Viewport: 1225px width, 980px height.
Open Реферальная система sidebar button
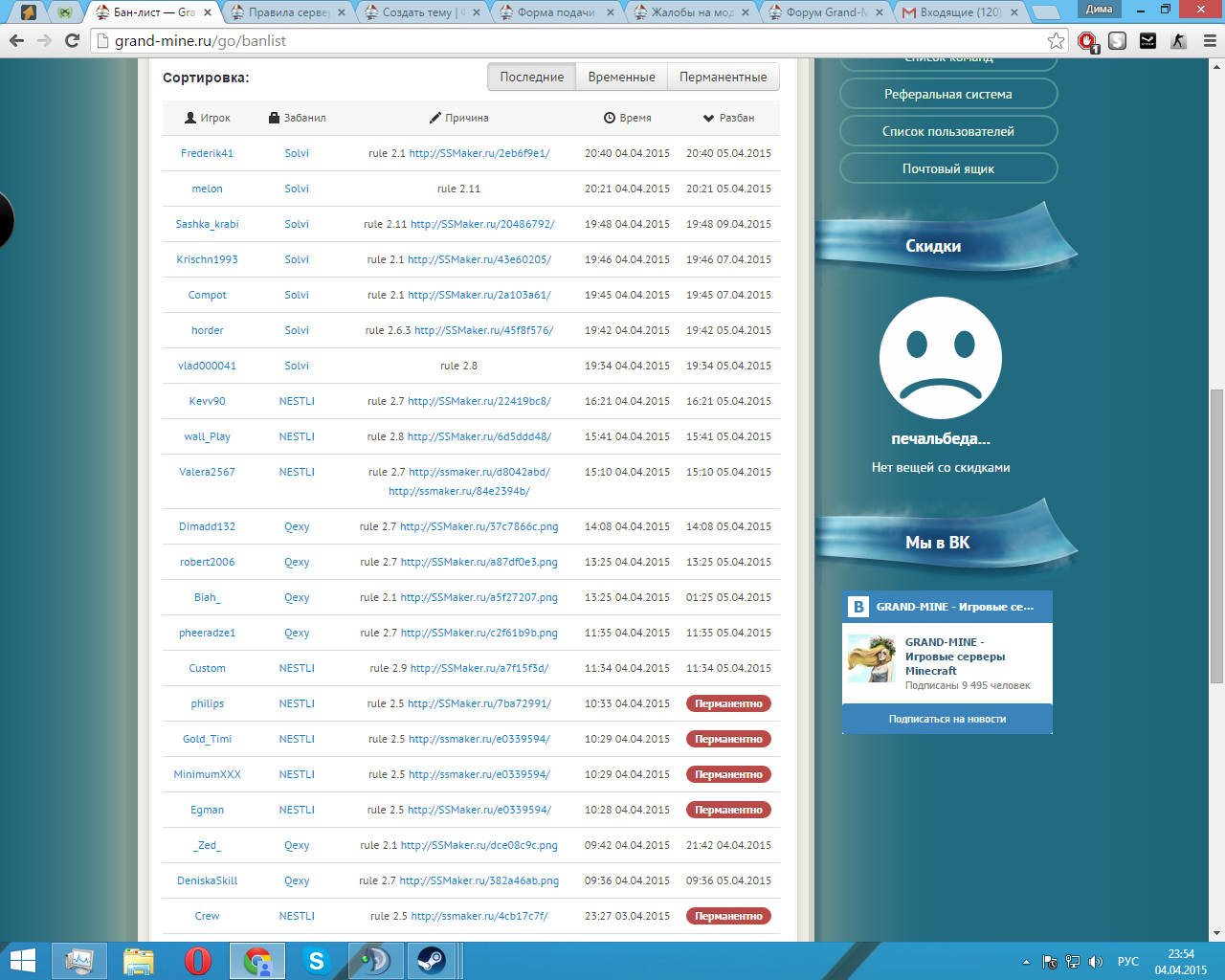[948, 94]
